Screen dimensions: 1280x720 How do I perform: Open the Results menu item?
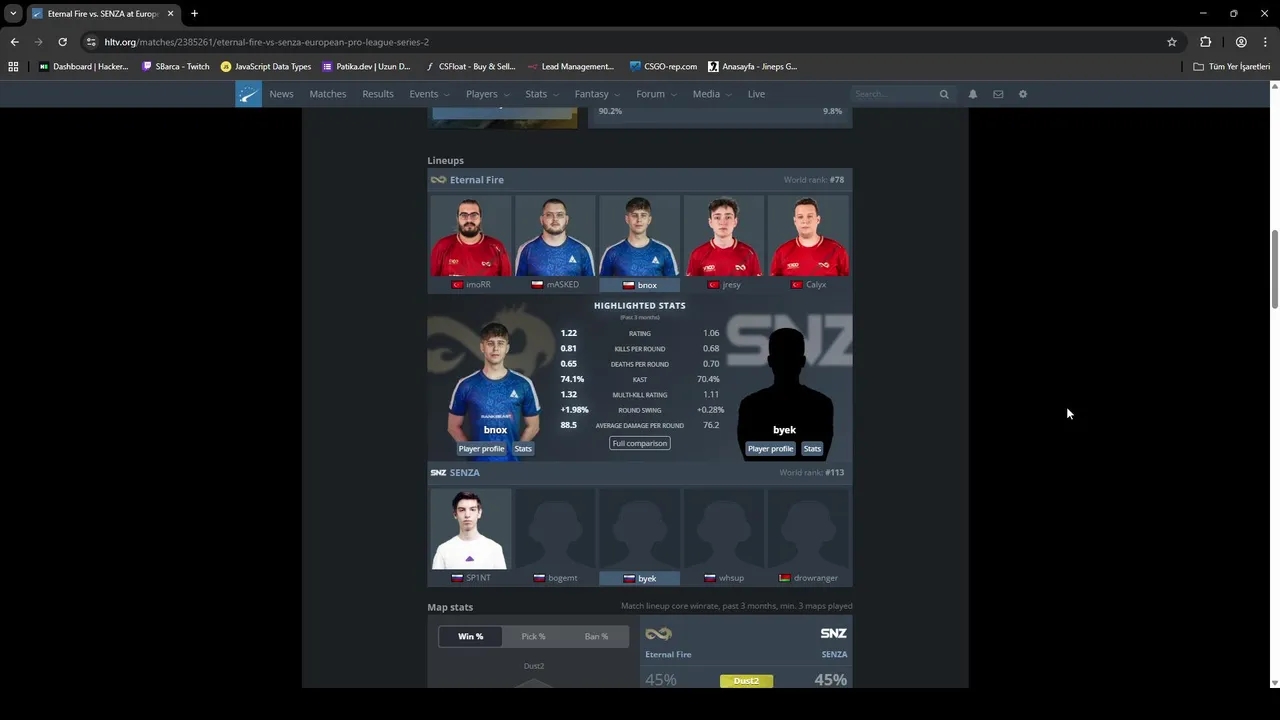[378, 94]
